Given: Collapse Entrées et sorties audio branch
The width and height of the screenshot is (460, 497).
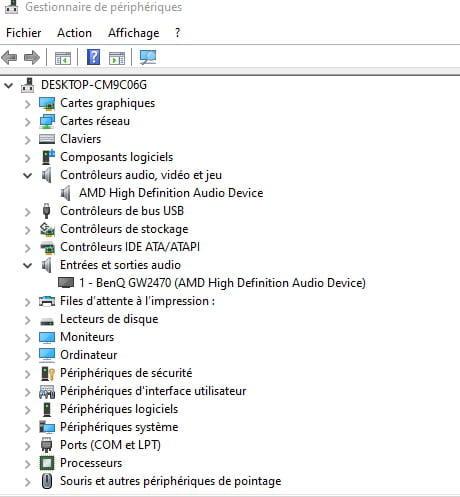Looking at the screenshot, I should pos(28,265).
